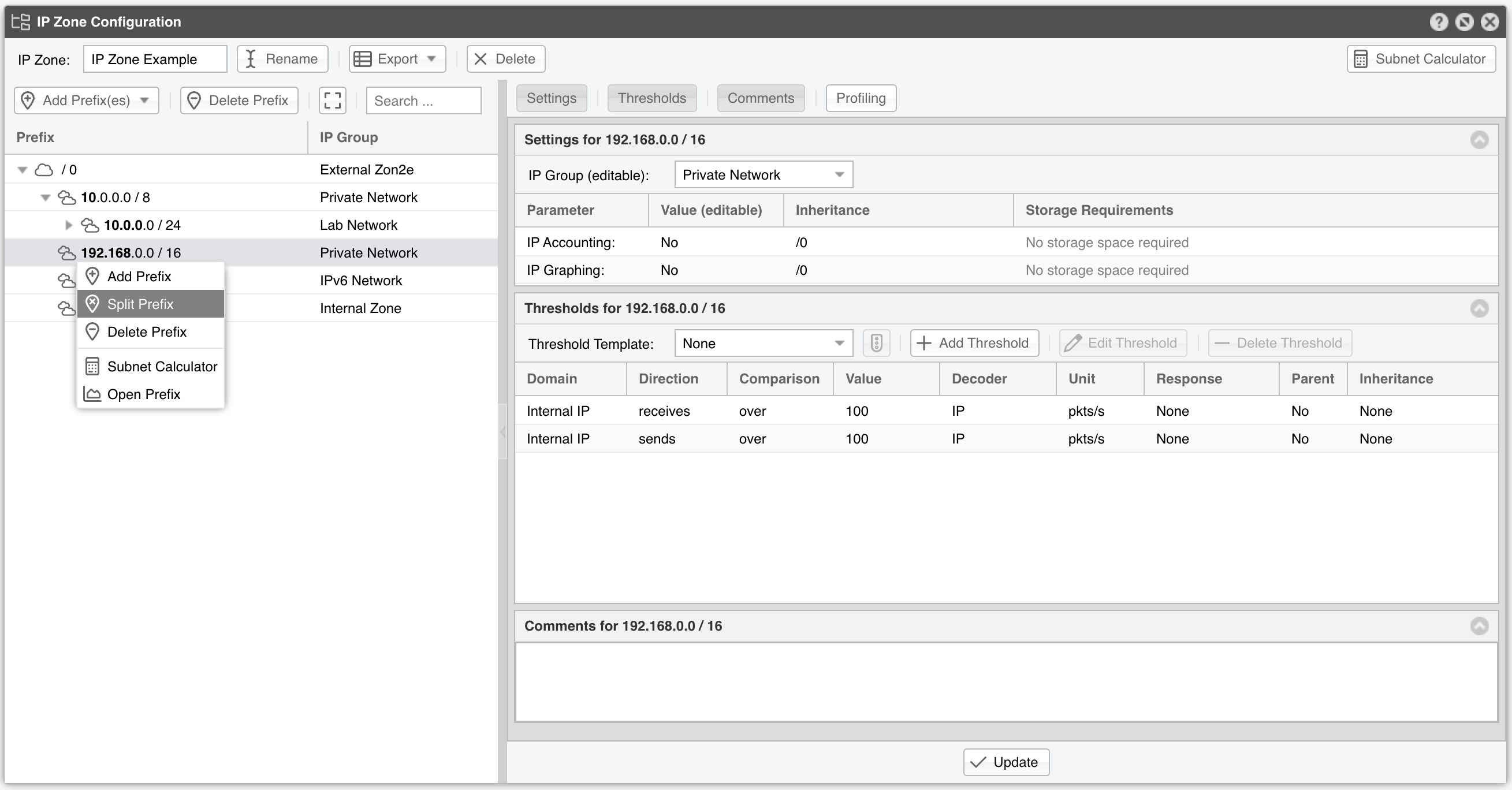Expand the 10.0.0.0 / 24 tree node
1512x790 pixels.
68,225
